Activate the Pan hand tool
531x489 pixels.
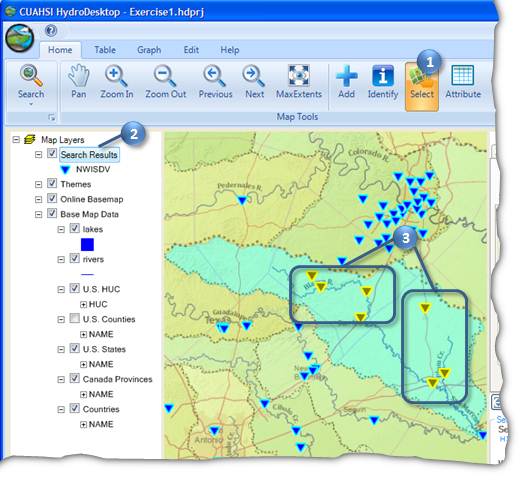pyautogui.click(x=79, y=81)
